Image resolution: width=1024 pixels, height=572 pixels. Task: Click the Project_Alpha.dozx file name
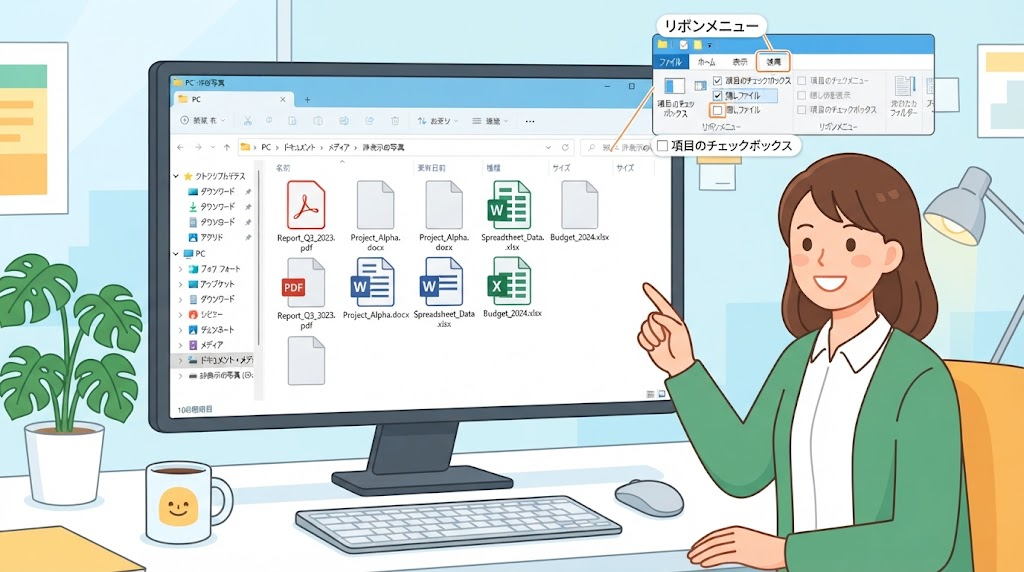pos(444,242)
